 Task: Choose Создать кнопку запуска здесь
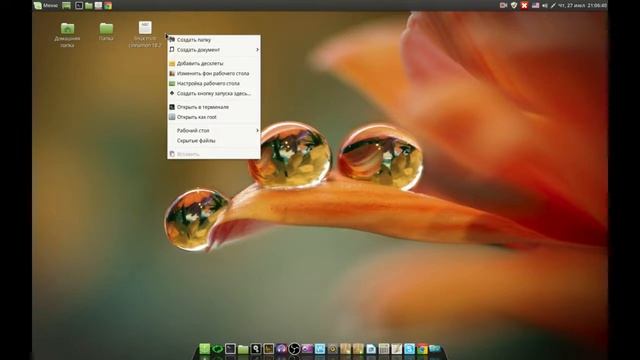[x=214, y=93]
